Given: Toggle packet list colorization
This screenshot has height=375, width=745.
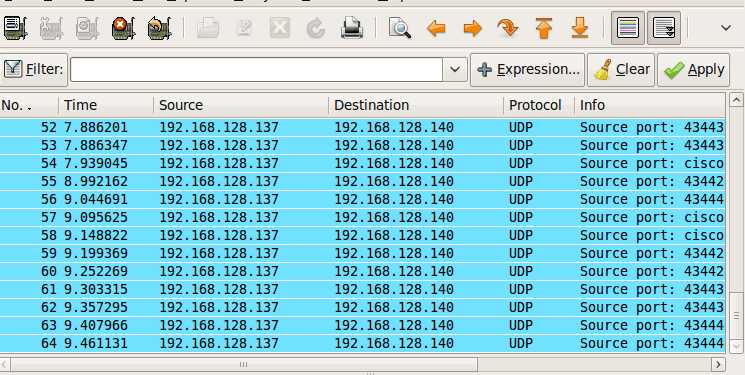Looking at the screenshot, I should click(628, 28).
